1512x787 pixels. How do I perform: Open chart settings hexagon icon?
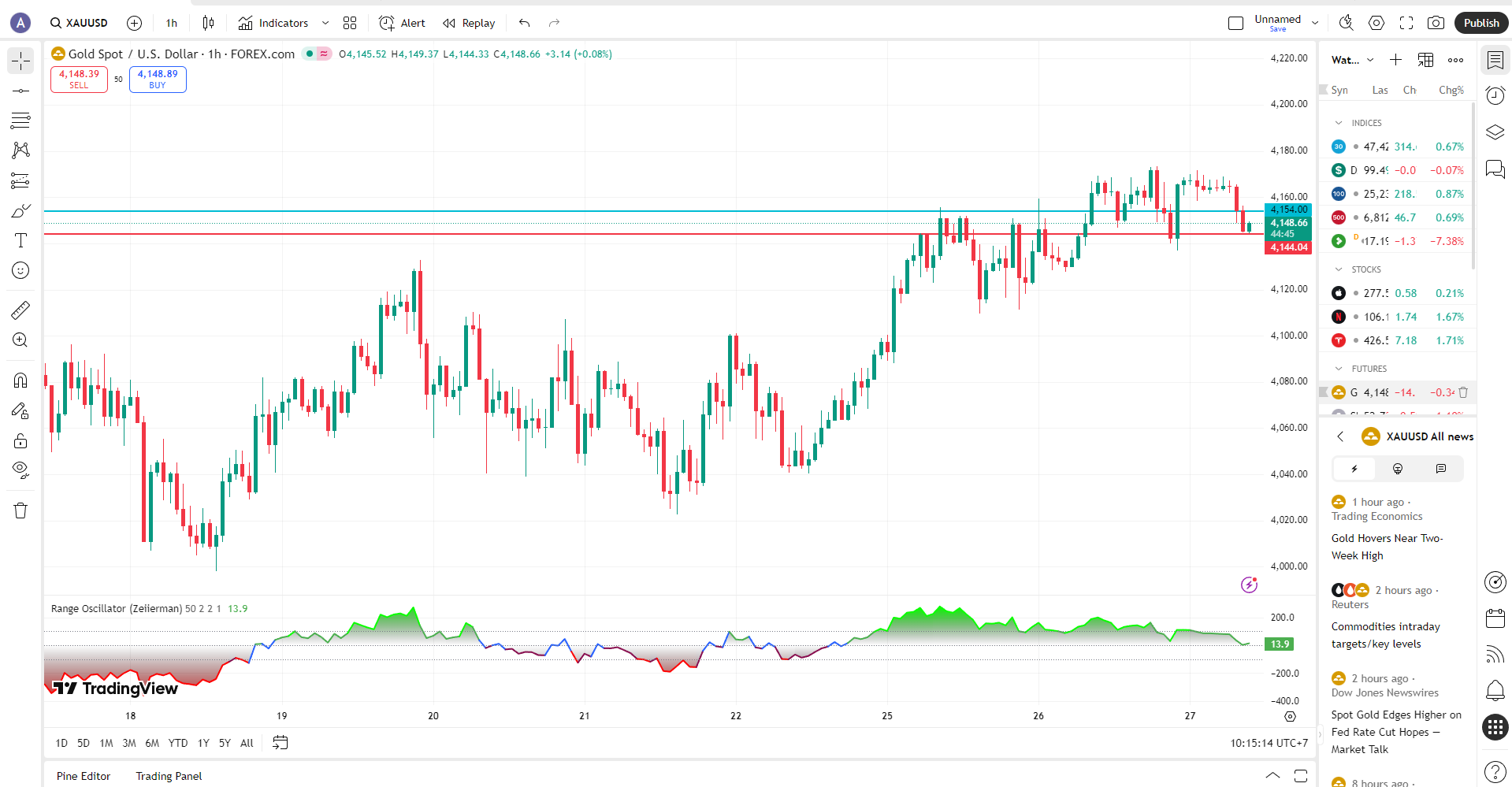pos(1376,23)
